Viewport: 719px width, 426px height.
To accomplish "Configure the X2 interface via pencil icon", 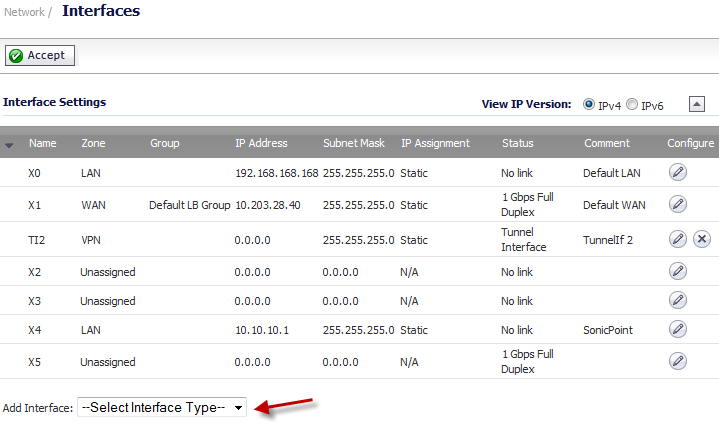I will click(677, 271).
